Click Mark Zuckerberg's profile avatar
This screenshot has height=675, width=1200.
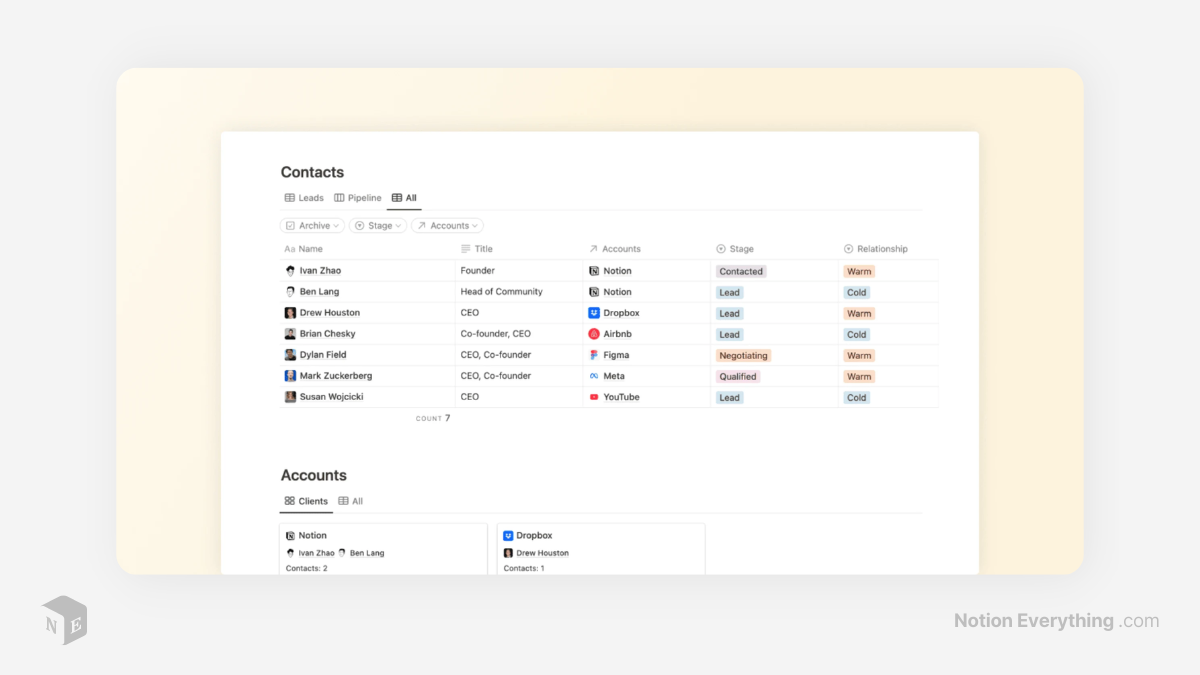pyautogui.click(x=290, y=376)
